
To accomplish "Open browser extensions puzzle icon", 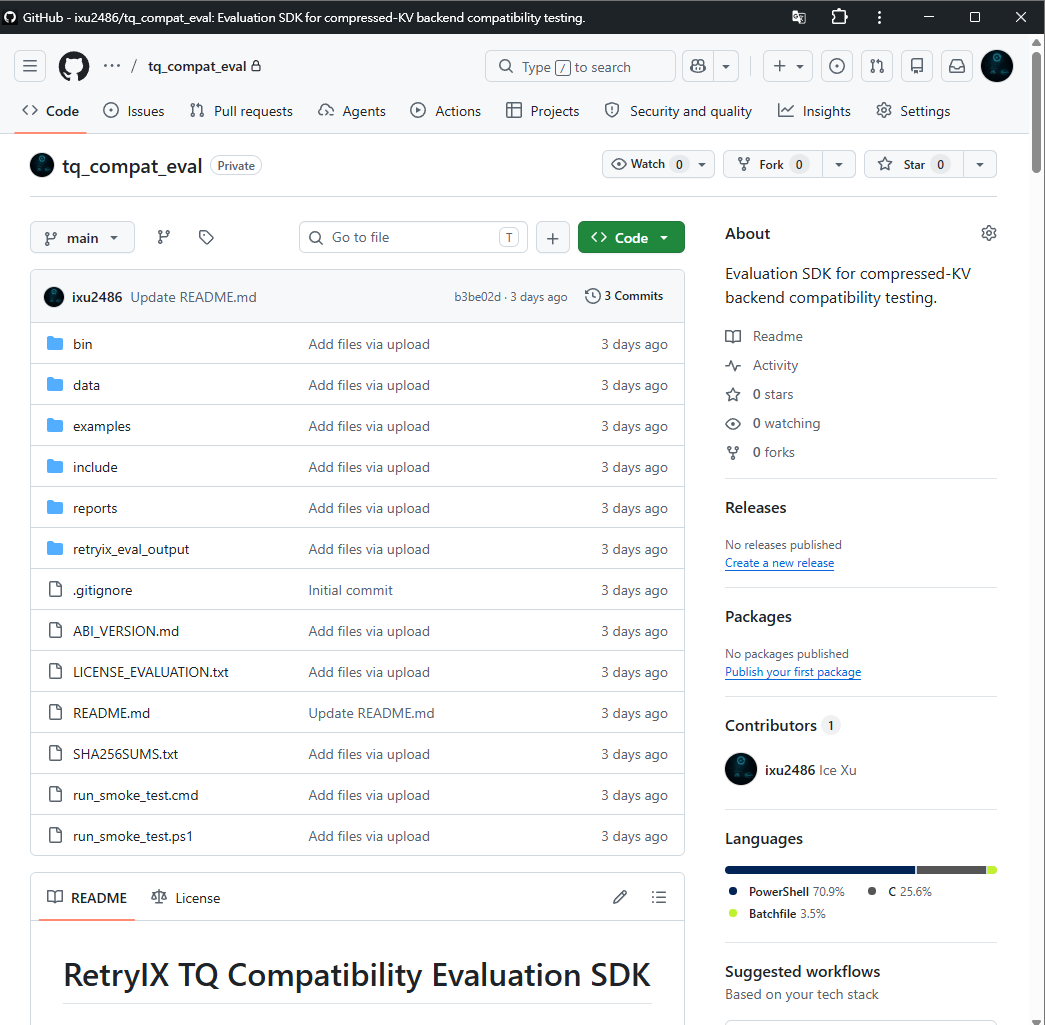I will click(839, 17).
